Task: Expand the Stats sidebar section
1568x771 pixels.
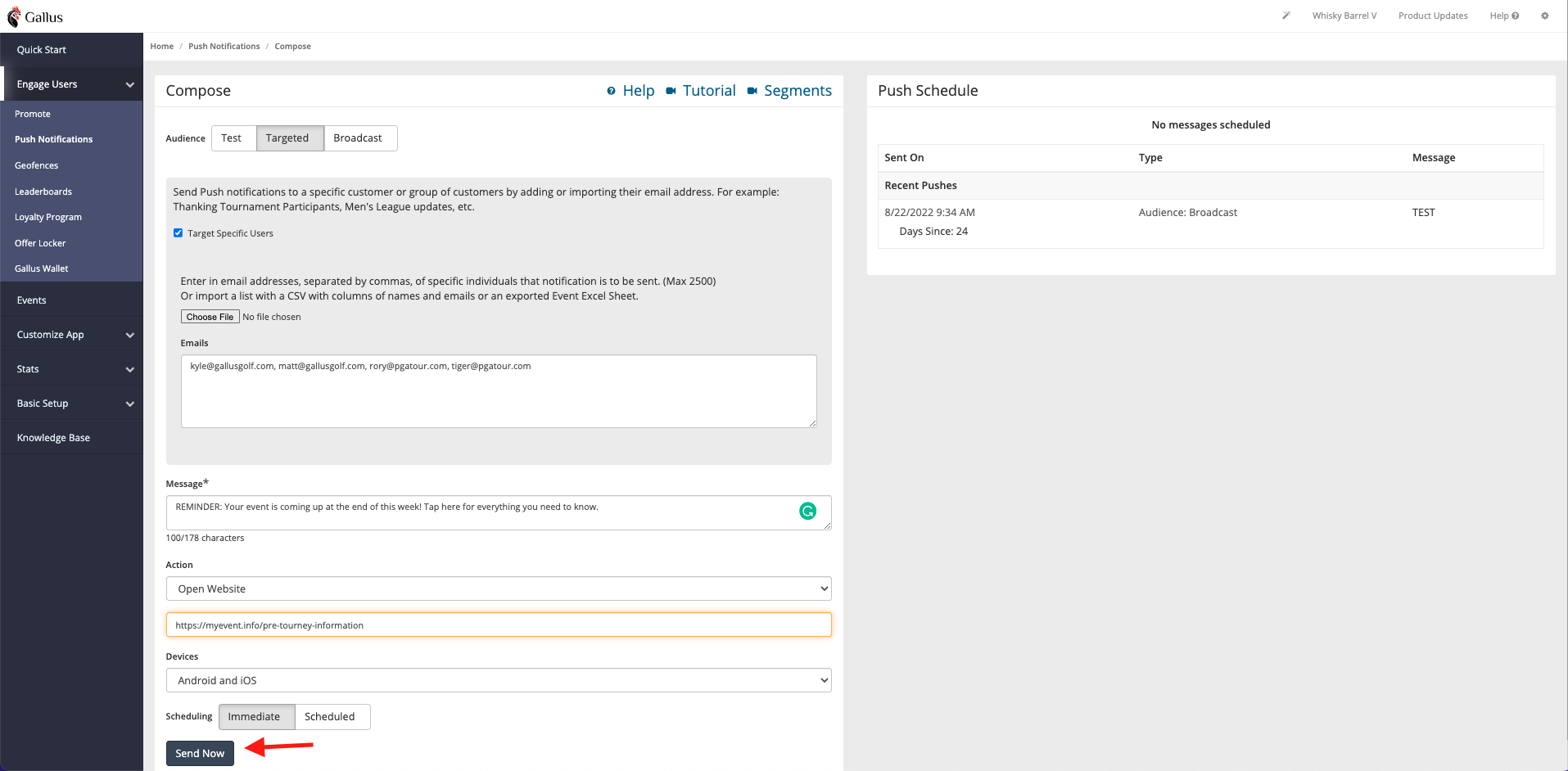Action: click(x=72, y=369)
